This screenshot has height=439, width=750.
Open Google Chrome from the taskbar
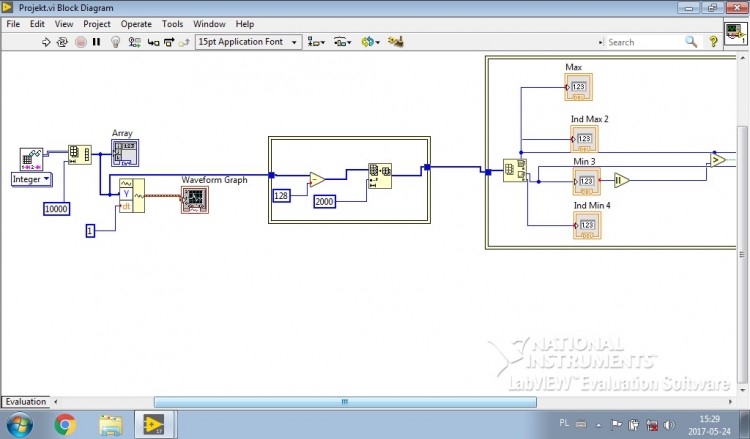click(65, 425)
